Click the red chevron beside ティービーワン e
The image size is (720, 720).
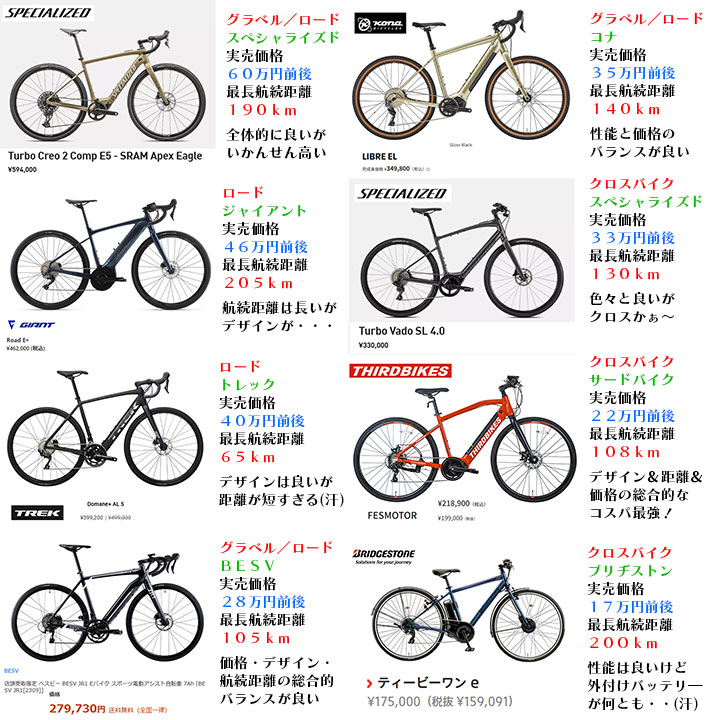click(x=369, y=683)
